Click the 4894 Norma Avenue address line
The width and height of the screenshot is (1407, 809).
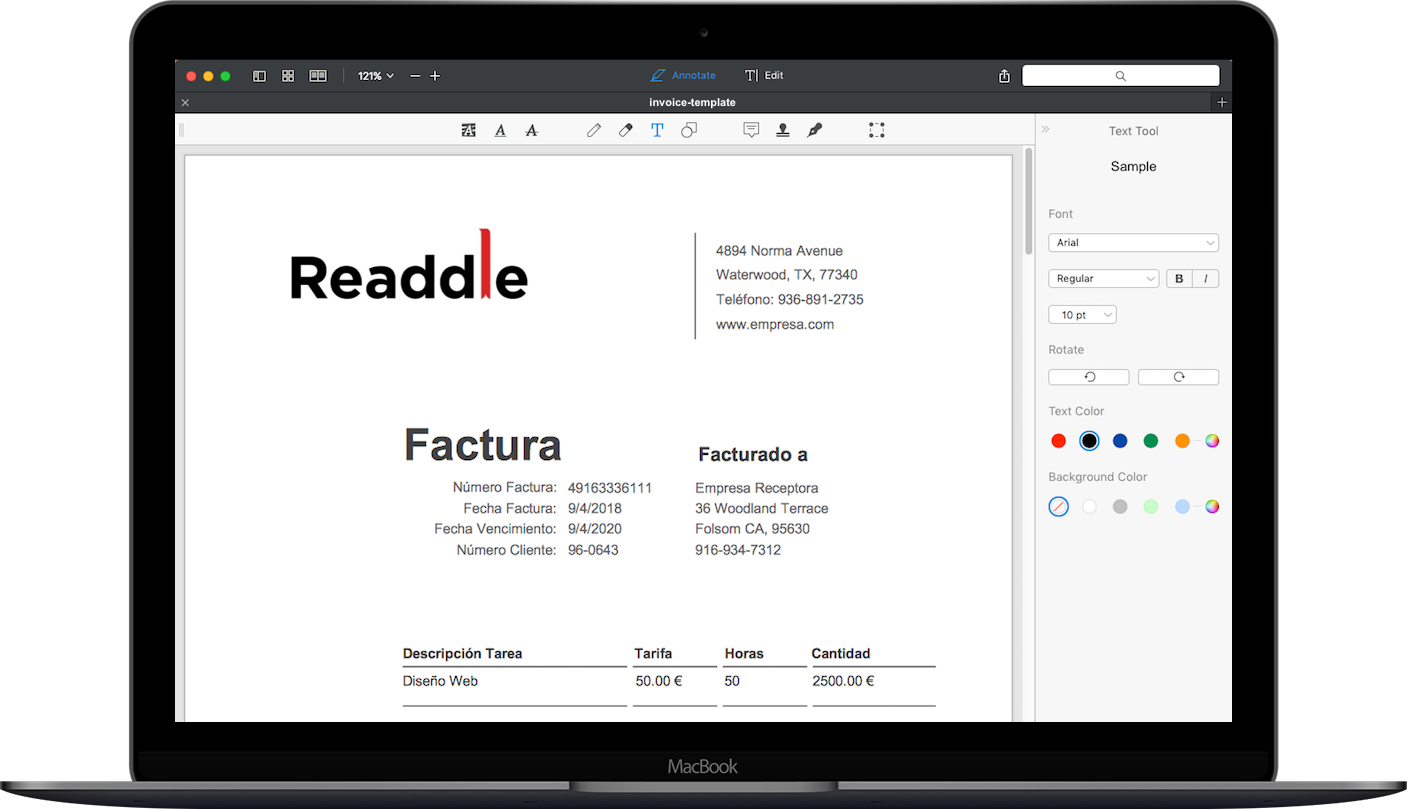779,251
